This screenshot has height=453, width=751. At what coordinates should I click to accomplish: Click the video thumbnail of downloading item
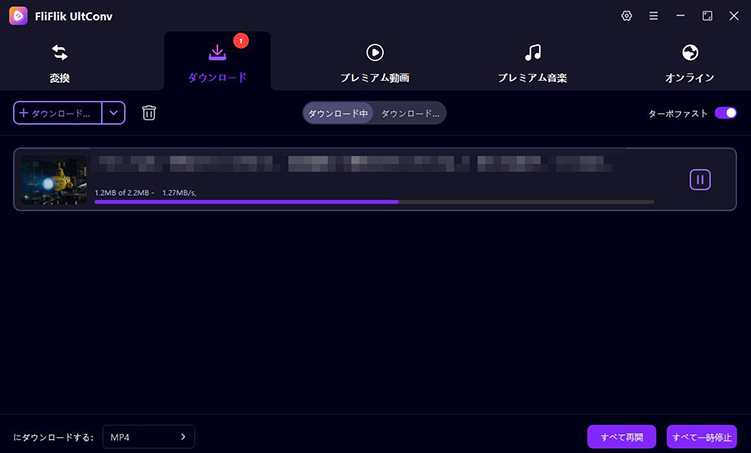pos(54,180)
